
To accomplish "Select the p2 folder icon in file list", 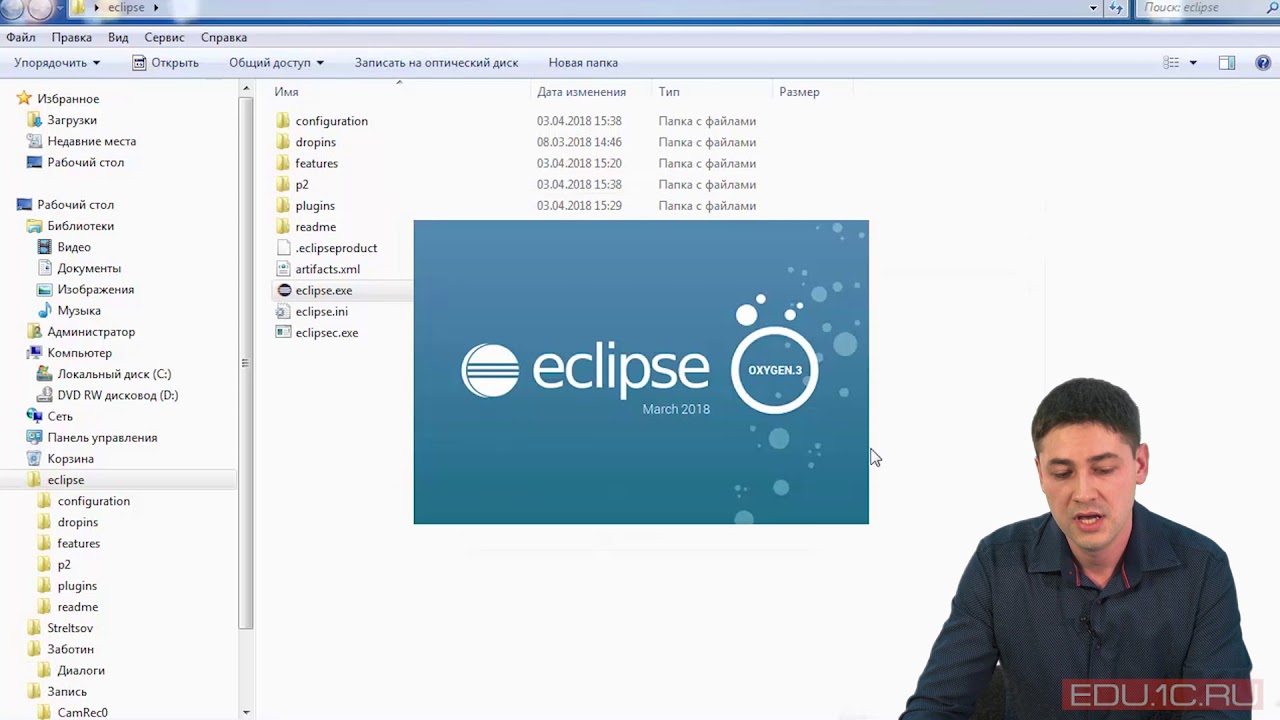I will 284,184.
